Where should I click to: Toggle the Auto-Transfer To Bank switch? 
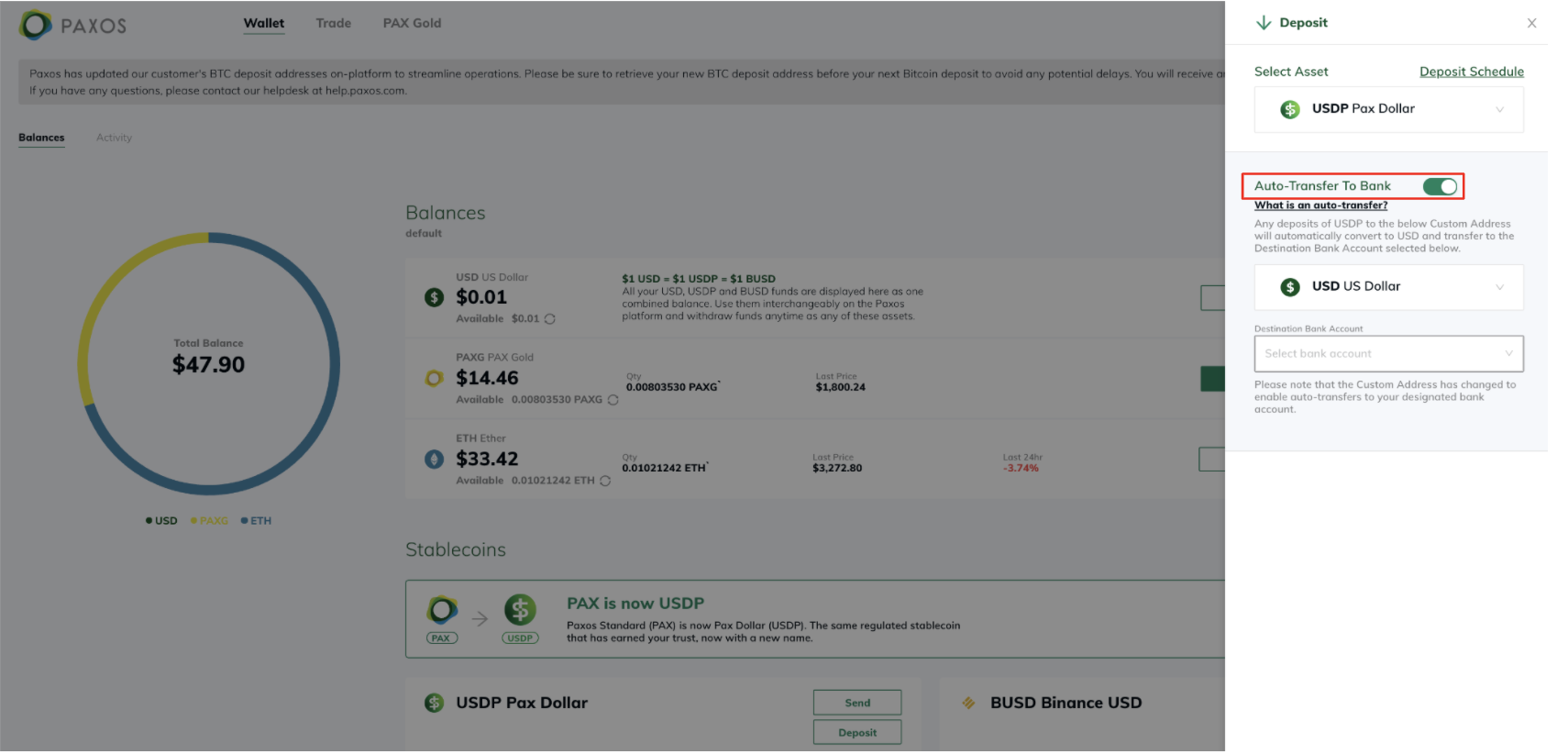[1440, 186]
